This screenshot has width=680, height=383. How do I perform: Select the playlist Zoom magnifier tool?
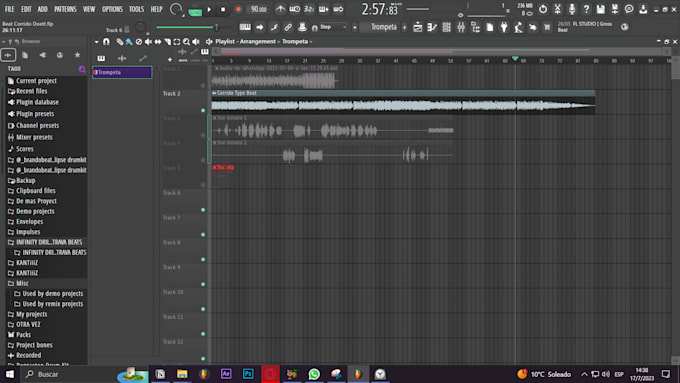[186, 42]
